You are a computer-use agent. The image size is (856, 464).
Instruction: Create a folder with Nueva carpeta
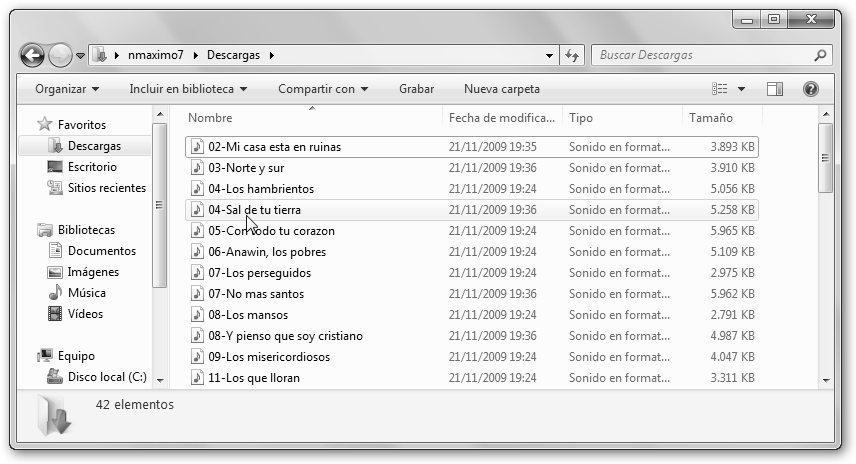pos(501,89)
